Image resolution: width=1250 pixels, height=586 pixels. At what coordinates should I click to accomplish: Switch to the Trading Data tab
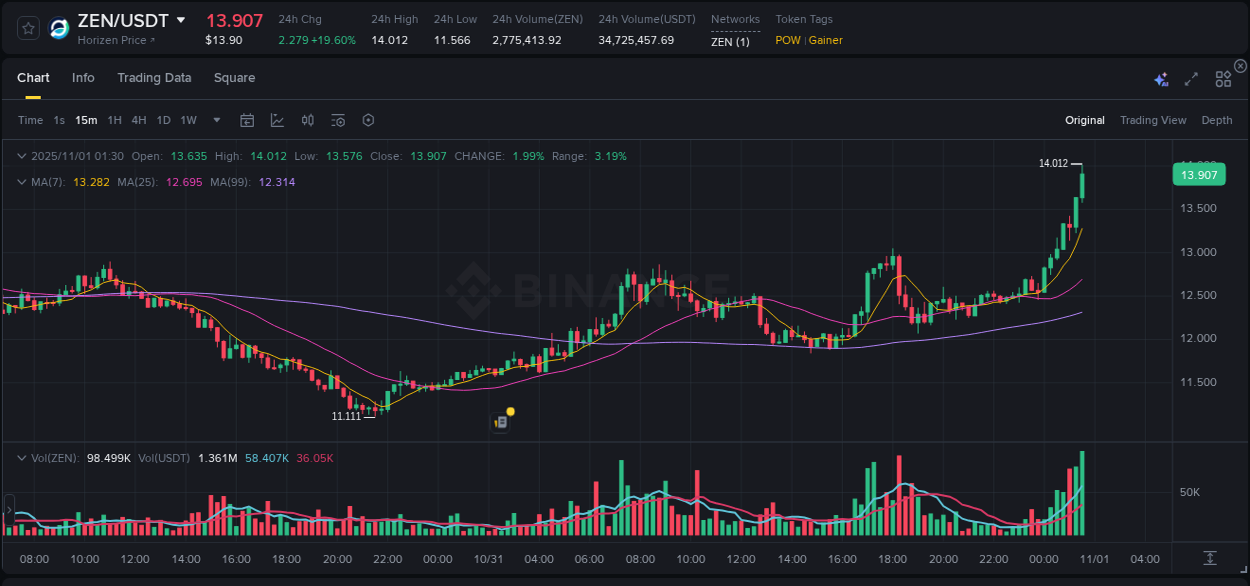(x=154, y=77)
